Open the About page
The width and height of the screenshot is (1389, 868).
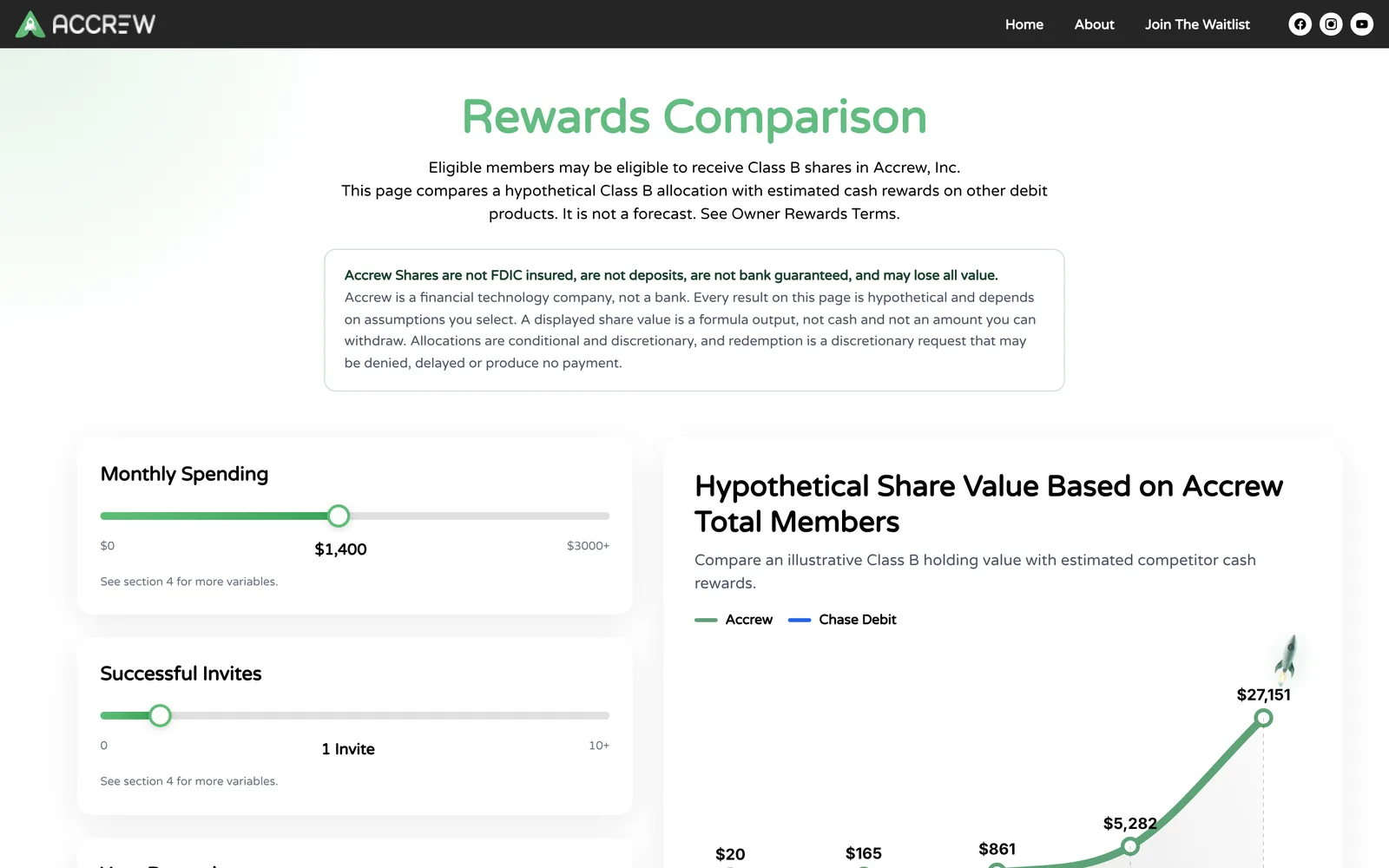click(x=1094, y=24)
